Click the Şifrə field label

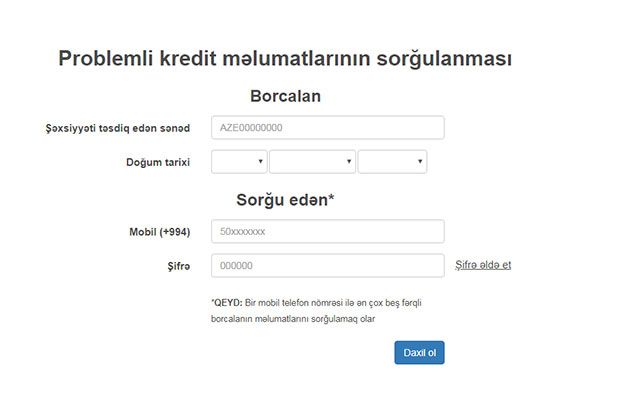tap(178, 266)
